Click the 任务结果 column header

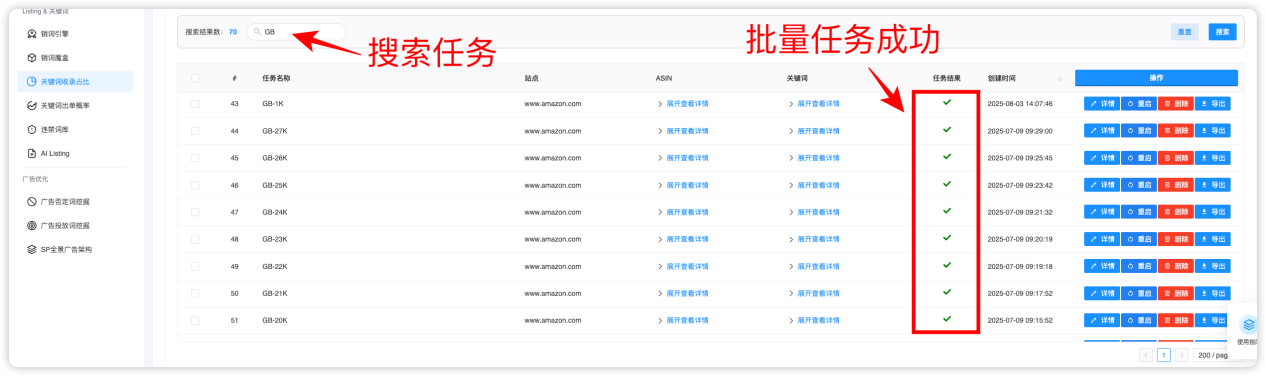(947, 78)
